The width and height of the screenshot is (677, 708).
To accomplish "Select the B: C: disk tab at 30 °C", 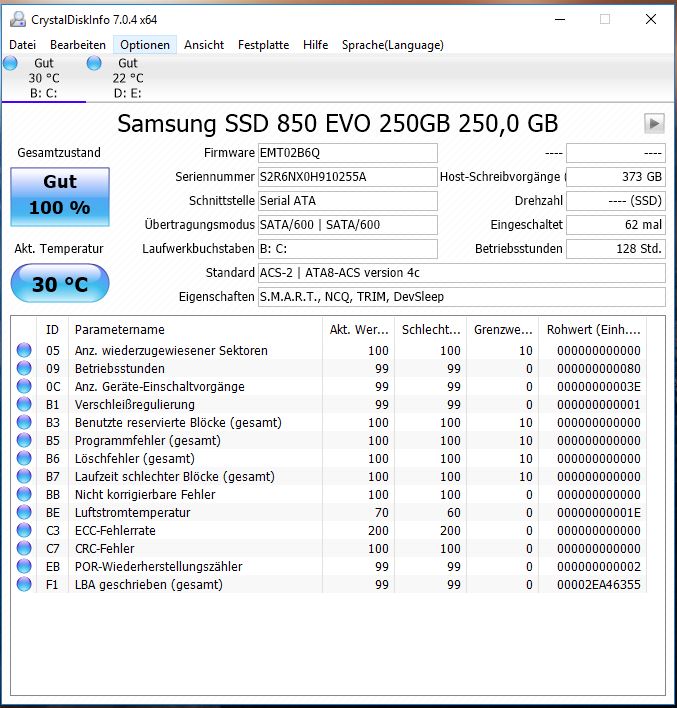I will coord(43,78).
